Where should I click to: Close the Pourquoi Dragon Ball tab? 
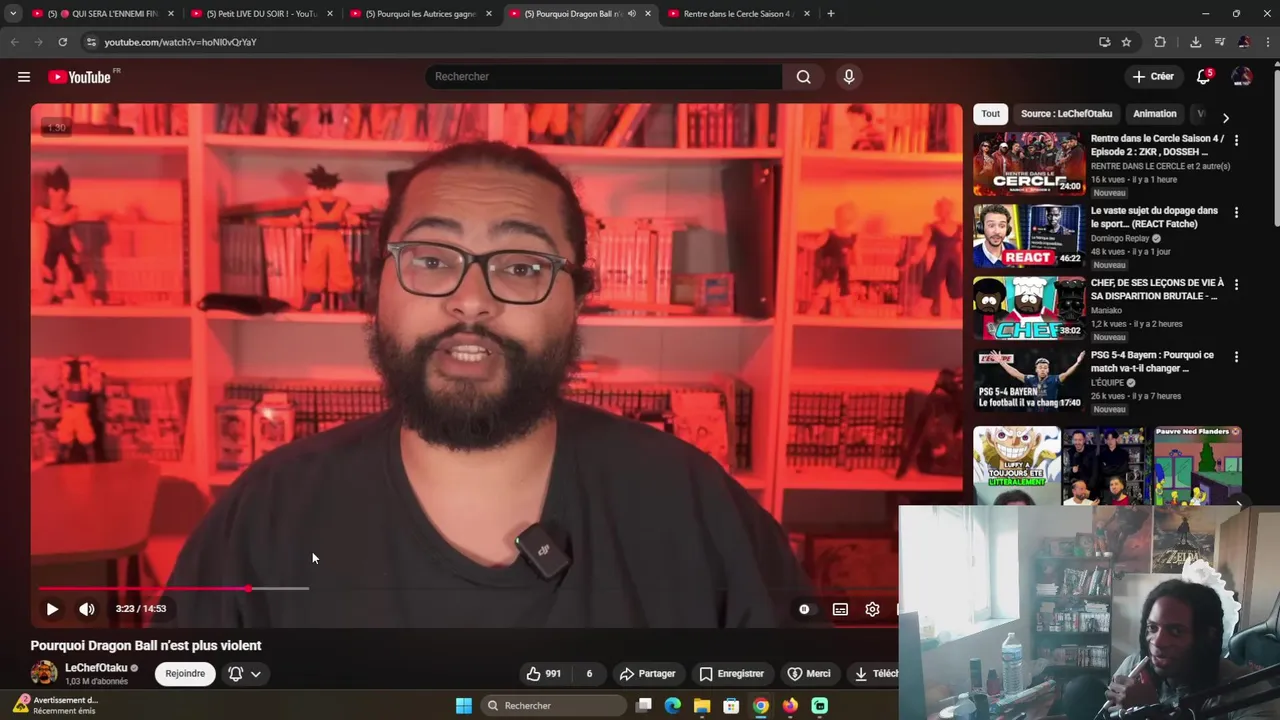click(648, 14)
